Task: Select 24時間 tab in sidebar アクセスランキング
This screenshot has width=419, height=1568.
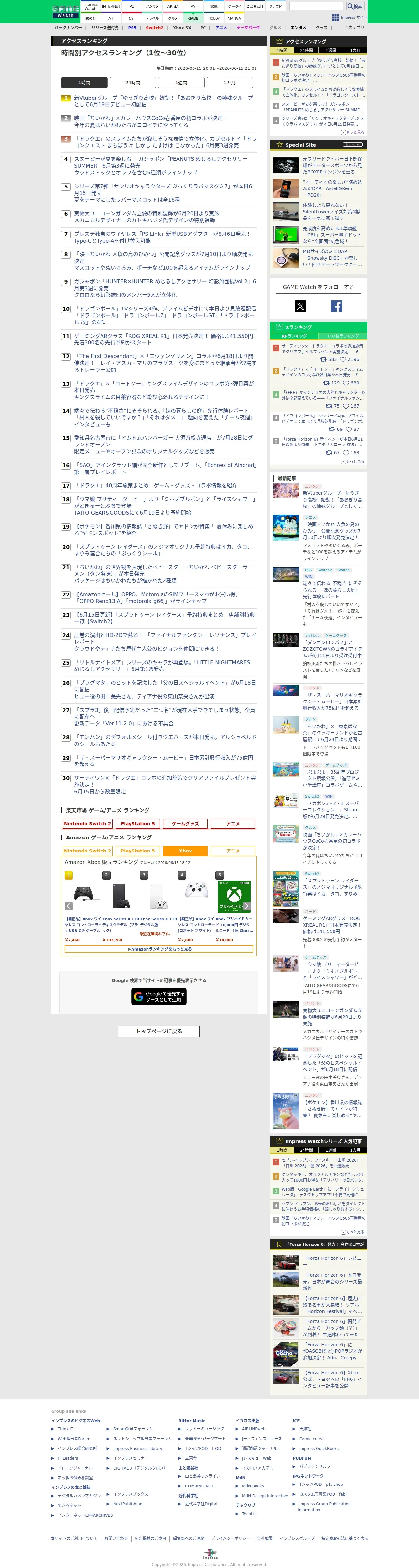Action: coord(306,51)
